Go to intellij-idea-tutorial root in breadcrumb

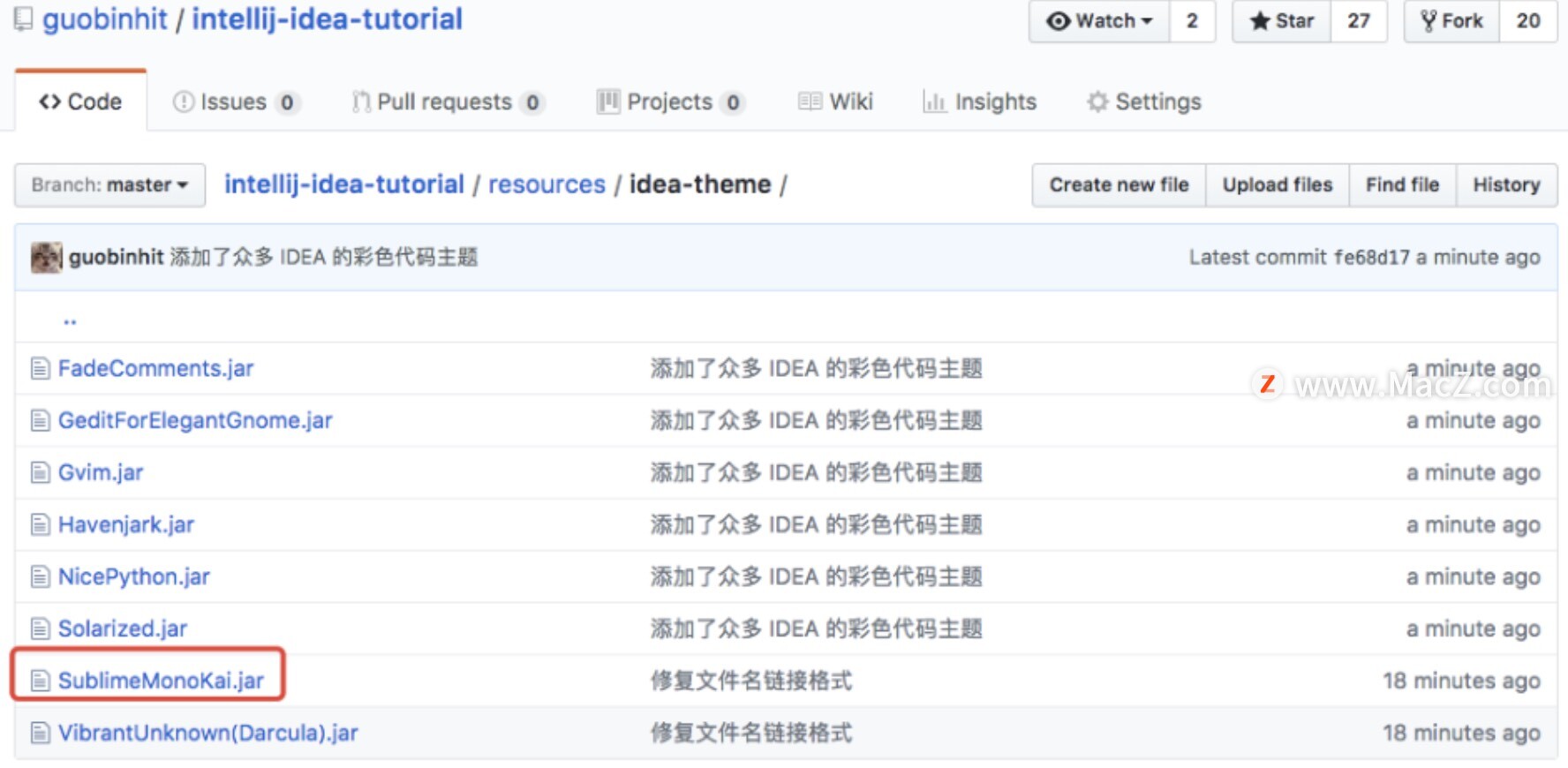tap(344, 184)
